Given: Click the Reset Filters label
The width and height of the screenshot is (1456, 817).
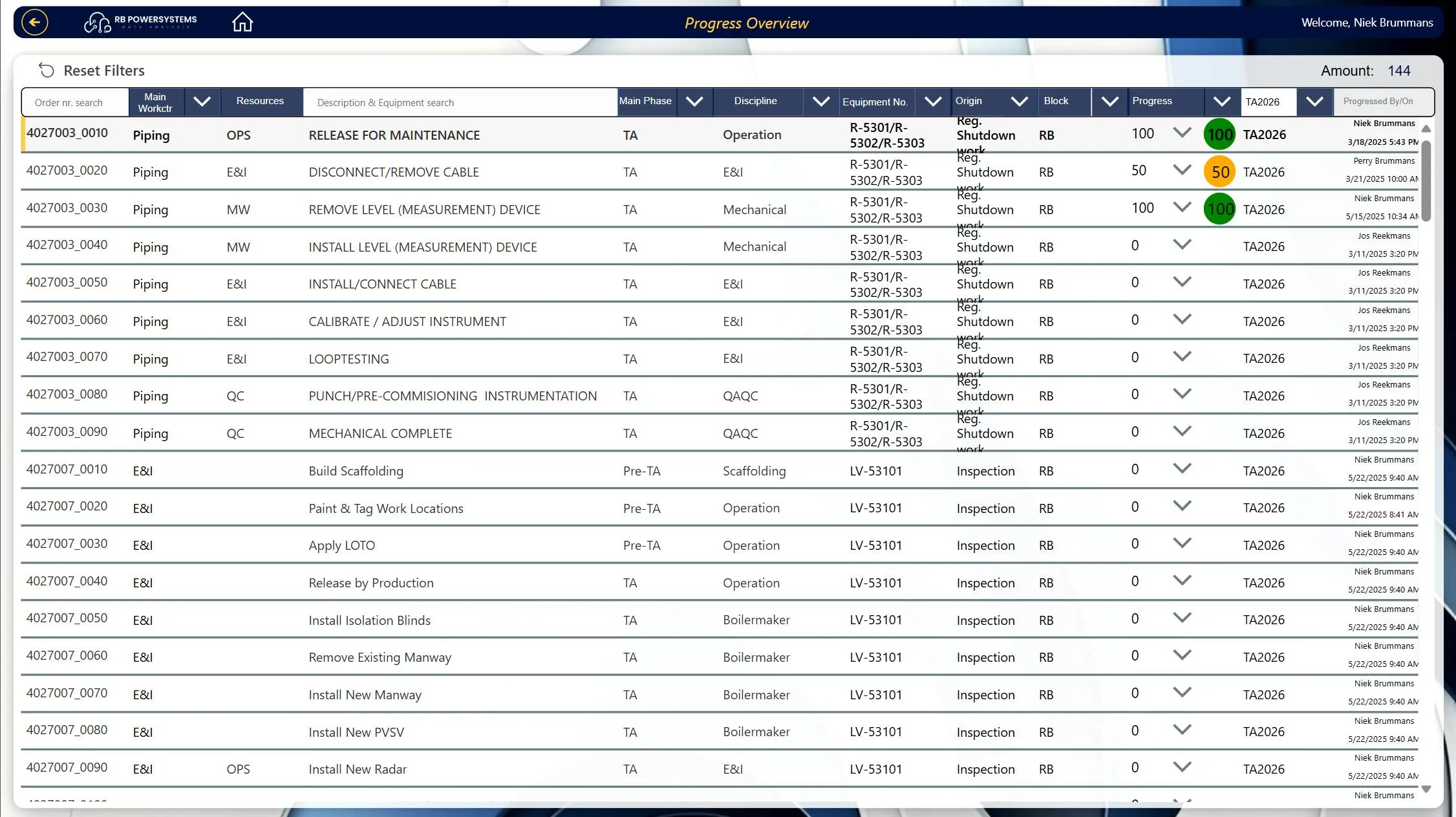Looking at the screenshot, I should pyautogui.click(x=104, y=71).
